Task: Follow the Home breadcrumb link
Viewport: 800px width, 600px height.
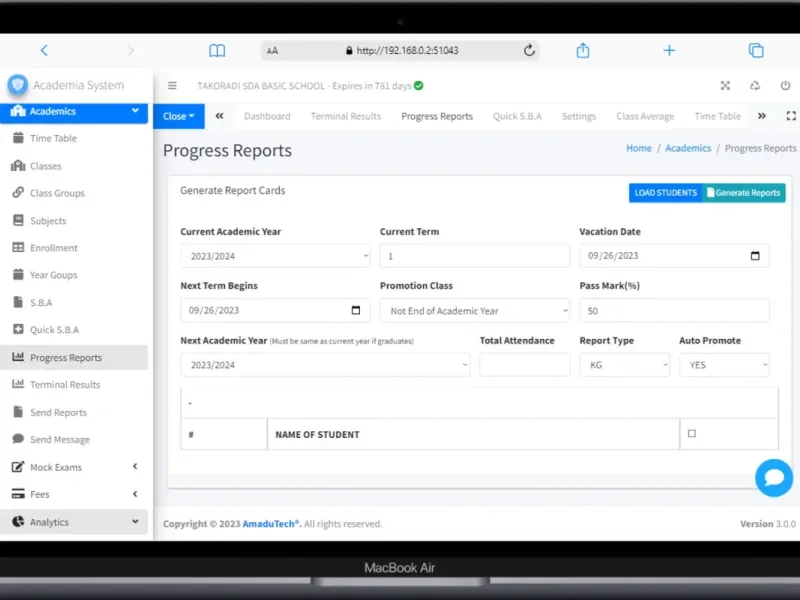Action: tap(639, 148)
